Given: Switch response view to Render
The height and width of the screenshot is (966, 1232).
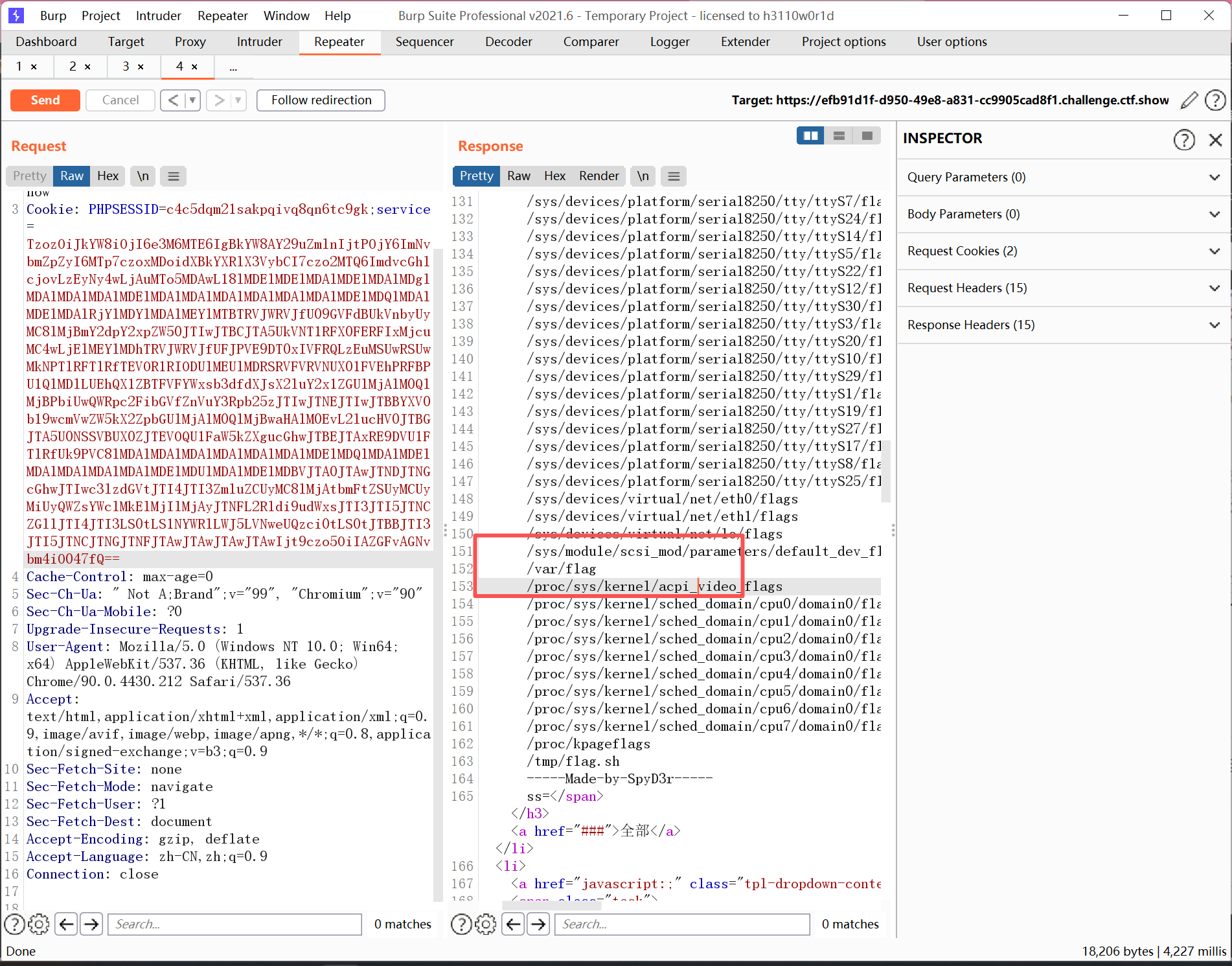Looking at the screenshot, I should [x=599, y=176].
